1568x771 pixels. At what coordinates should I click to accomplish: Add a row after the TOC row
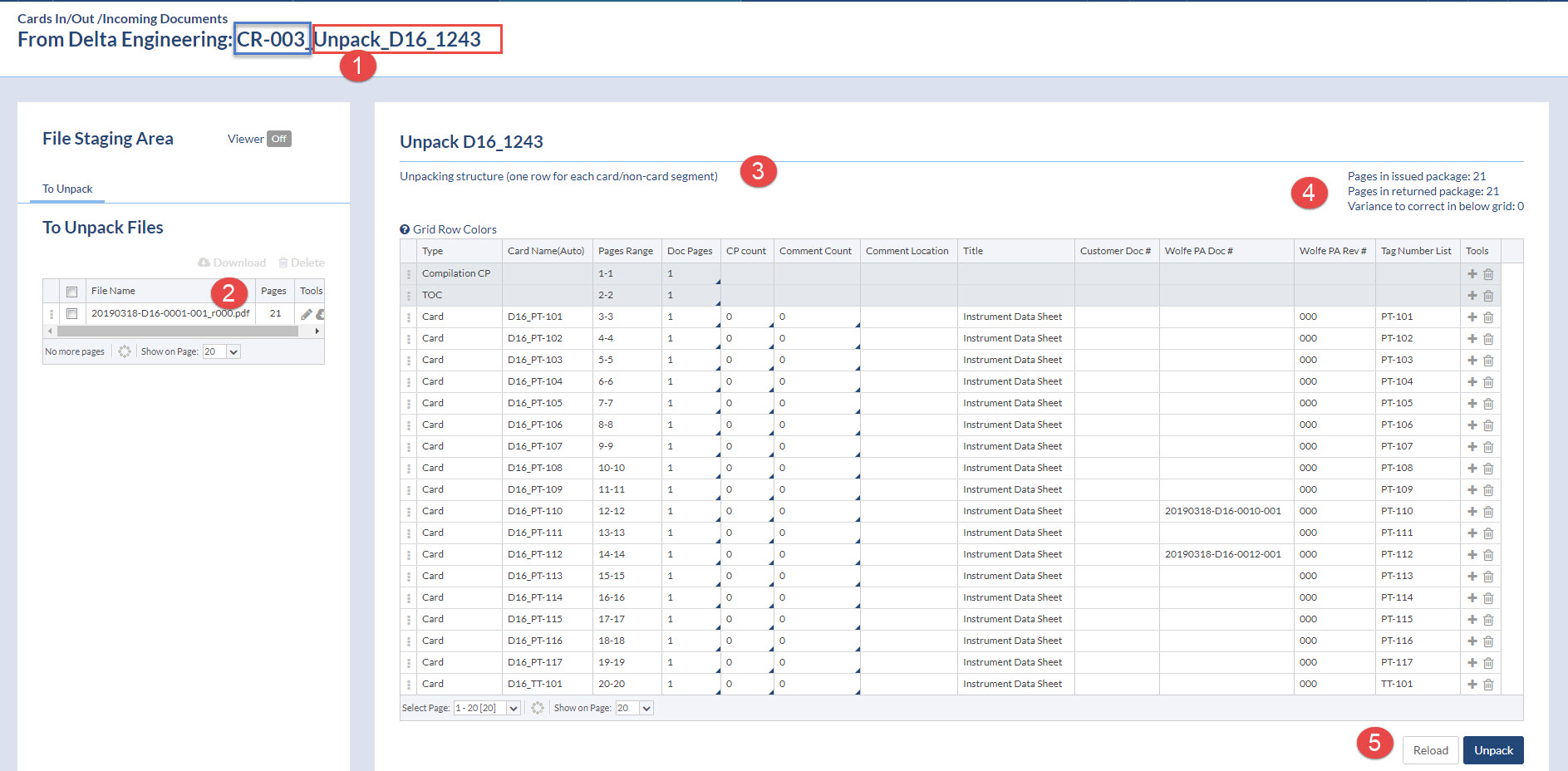pyautogui.click(x=1472, y=295)
